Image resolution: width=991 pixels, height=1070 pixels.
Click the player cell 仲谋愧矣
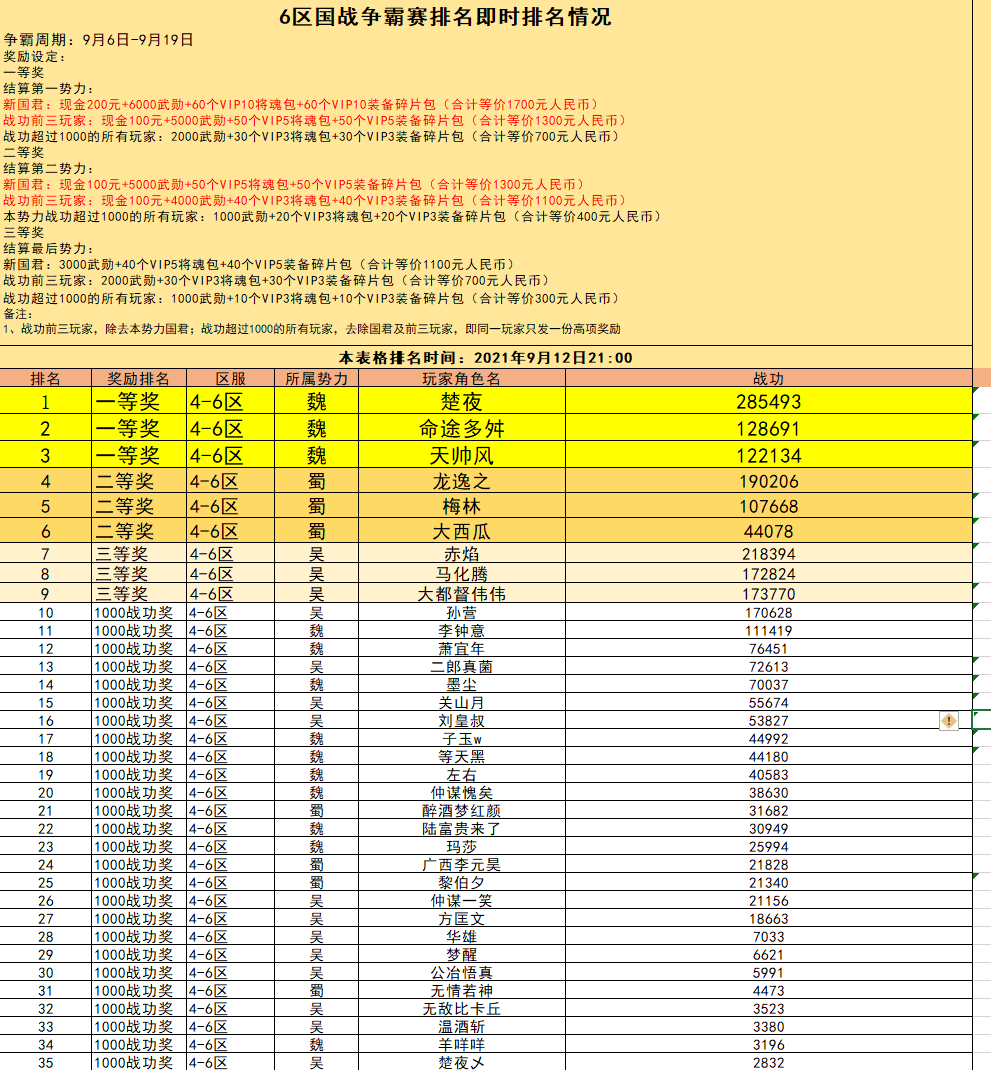pos(462,792)
